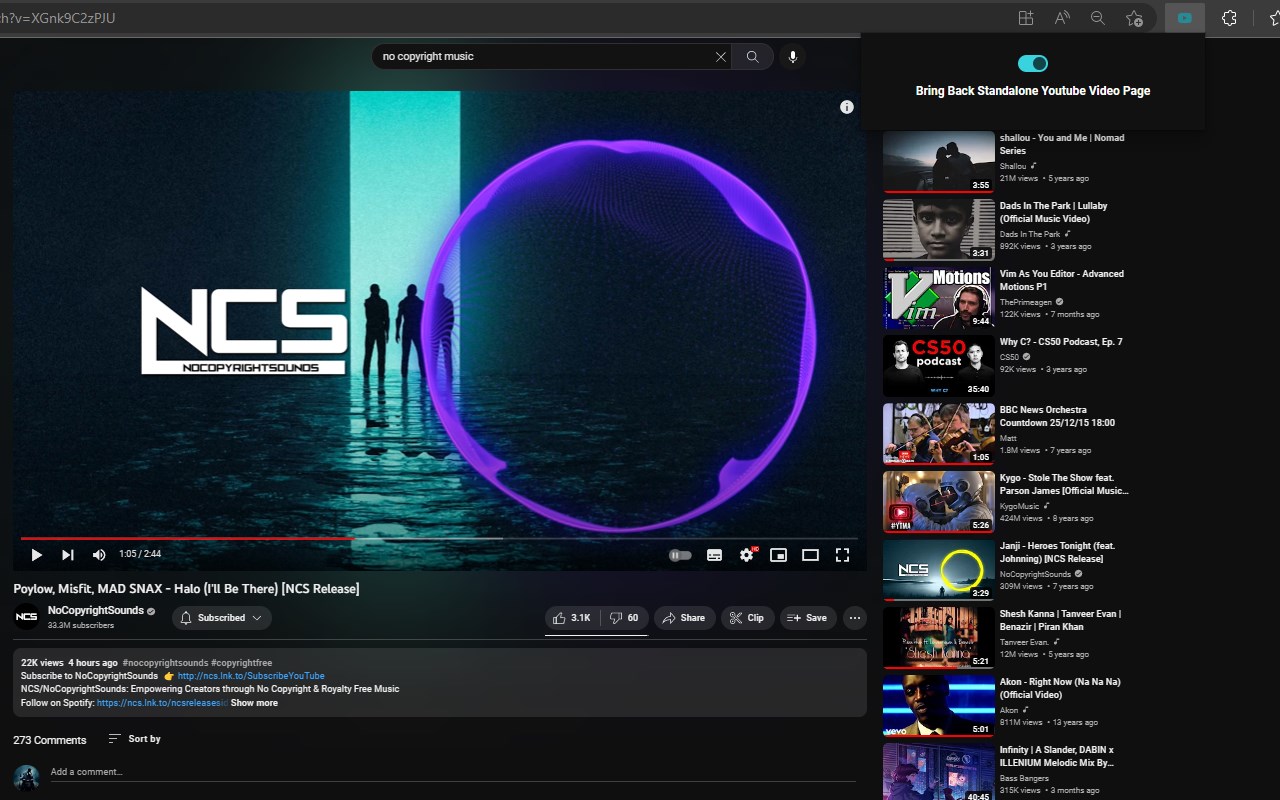Open the player settings gear
Screen dimensions: 1280x800
[746, 555]
